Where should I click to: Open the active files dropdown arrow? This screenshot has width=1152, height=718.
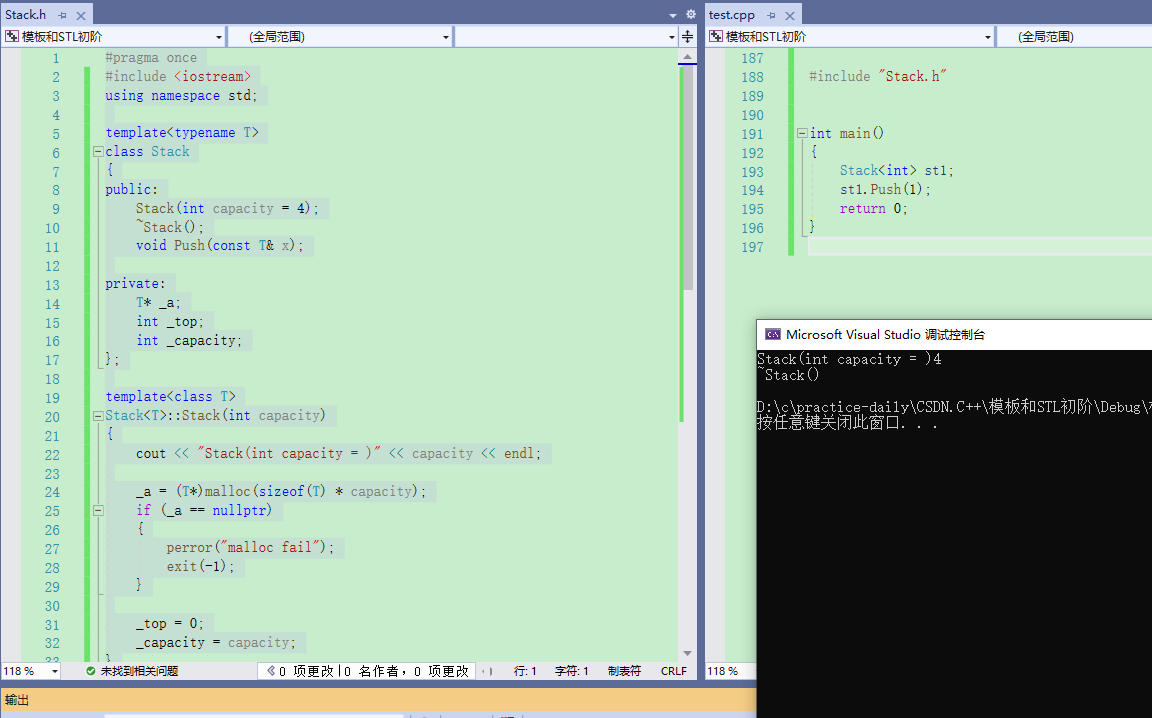[x=673, y=15]
